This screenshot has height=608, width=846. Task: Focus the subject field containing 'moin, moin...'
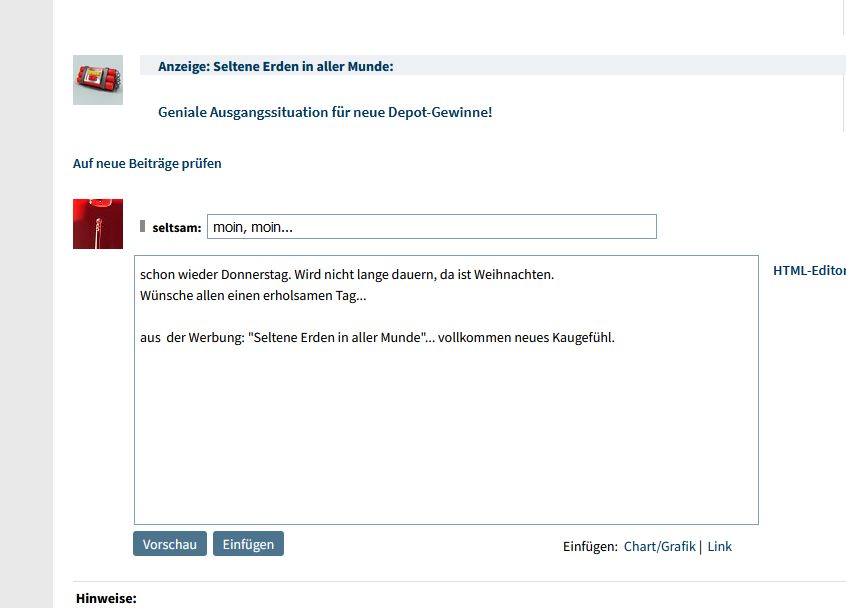click(432, 227)
